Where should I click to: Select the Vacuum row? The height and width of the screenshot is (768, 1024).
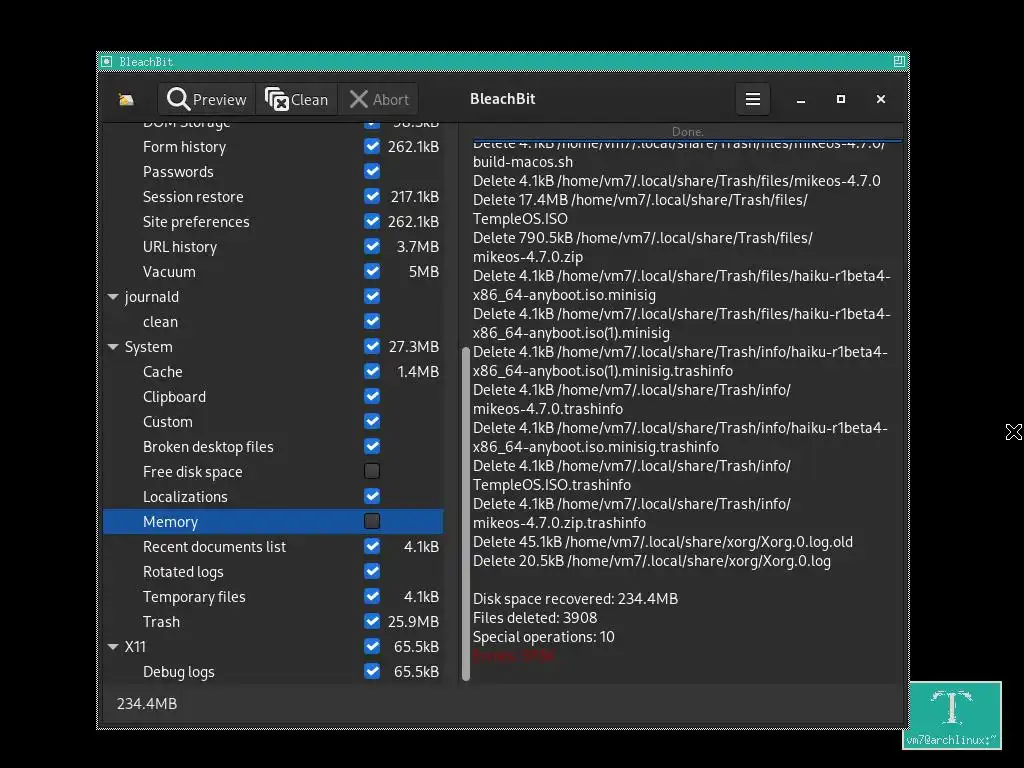[273, 271]
